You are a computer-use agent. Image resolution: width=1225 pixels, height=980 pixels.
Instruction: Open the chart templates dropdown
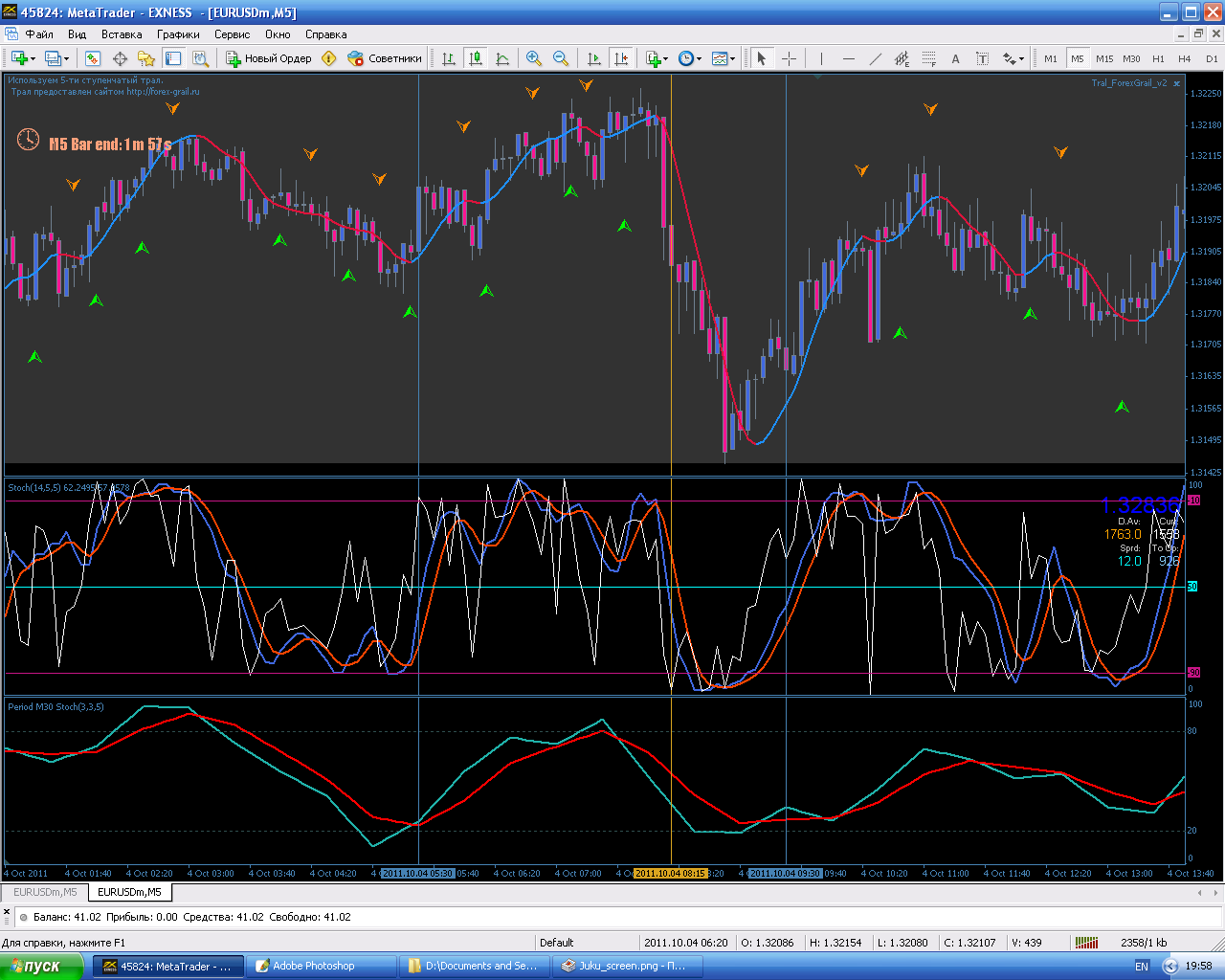tap(724, 58)
